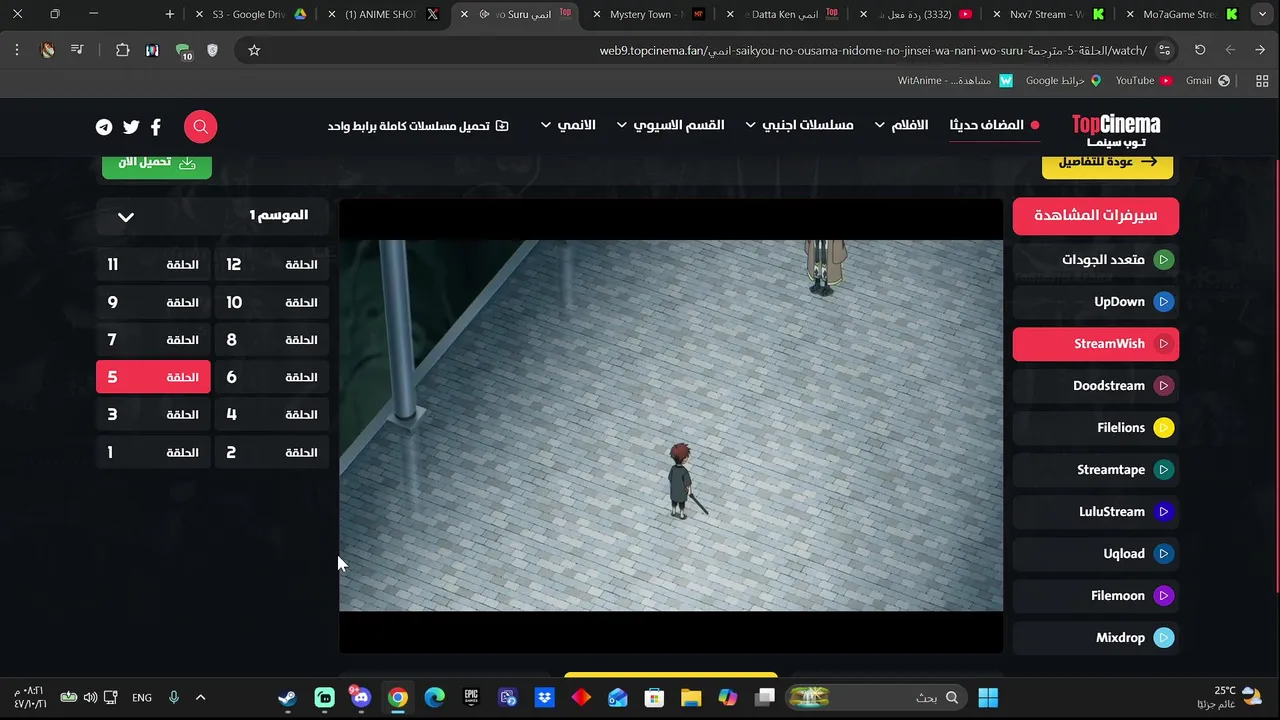Open the WitAnime bookmark
The height and width of the screenshot is (720, 1280).
click(954, 80)
